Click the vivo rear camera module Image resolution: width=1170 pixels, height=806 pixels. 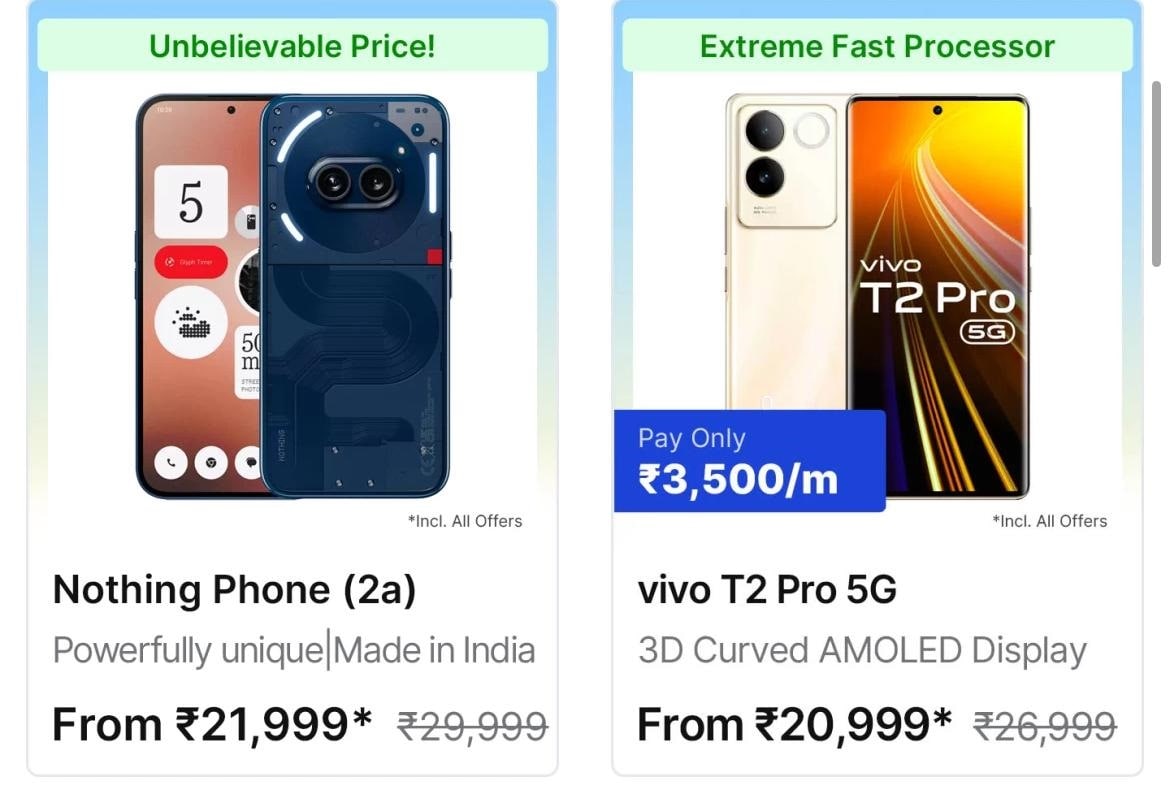click(786, 165)
